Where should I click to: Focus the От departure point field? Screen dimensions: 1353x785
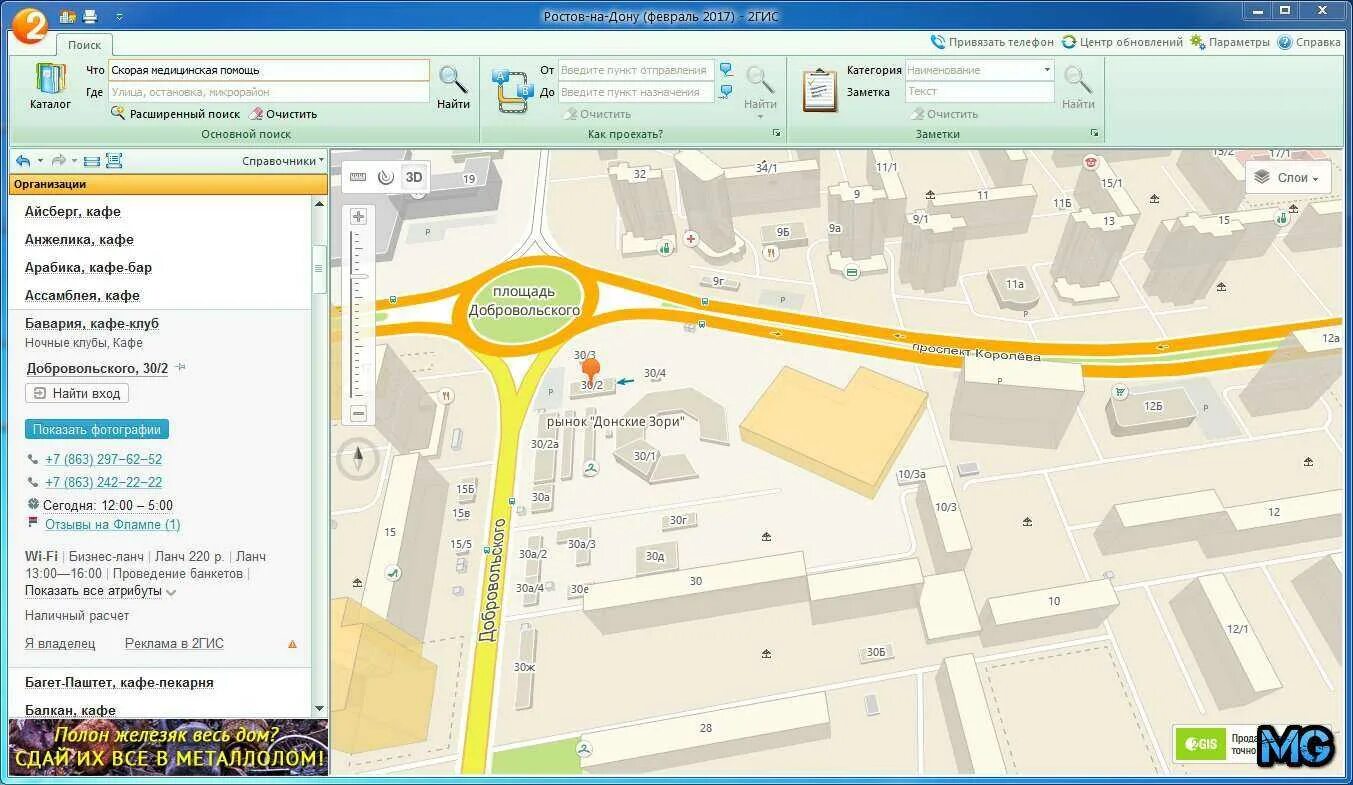636,70
